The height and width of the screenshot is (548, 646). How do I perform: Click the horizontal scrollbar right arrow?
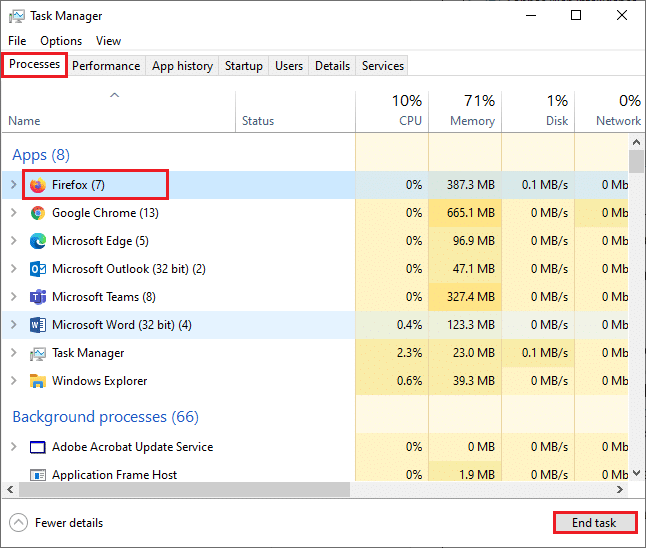point(620,489)
